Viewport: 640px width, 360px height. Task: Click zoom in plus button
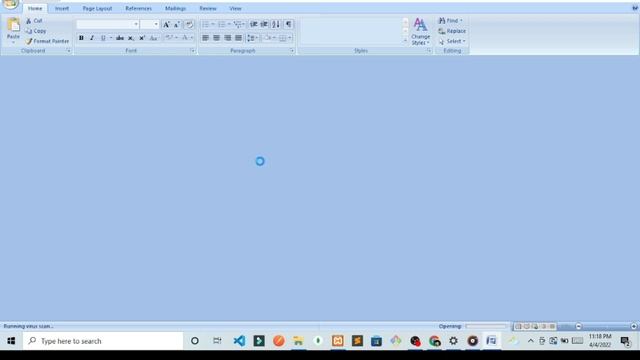point(633,326)
